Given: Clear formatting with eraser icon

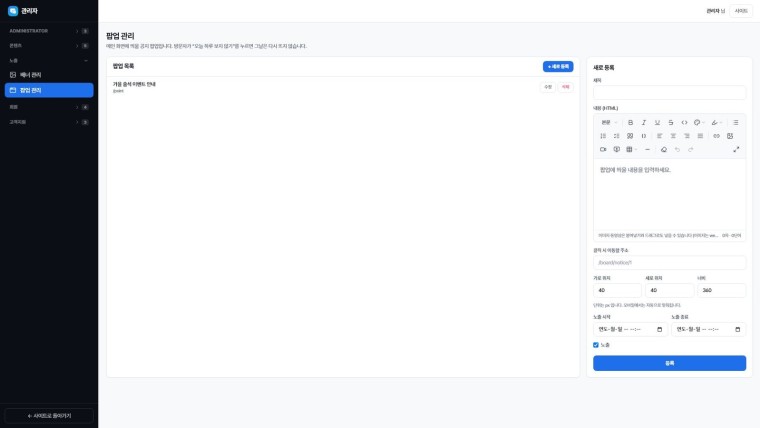Looking at the screenshot, I should click(x=664, y=150).
